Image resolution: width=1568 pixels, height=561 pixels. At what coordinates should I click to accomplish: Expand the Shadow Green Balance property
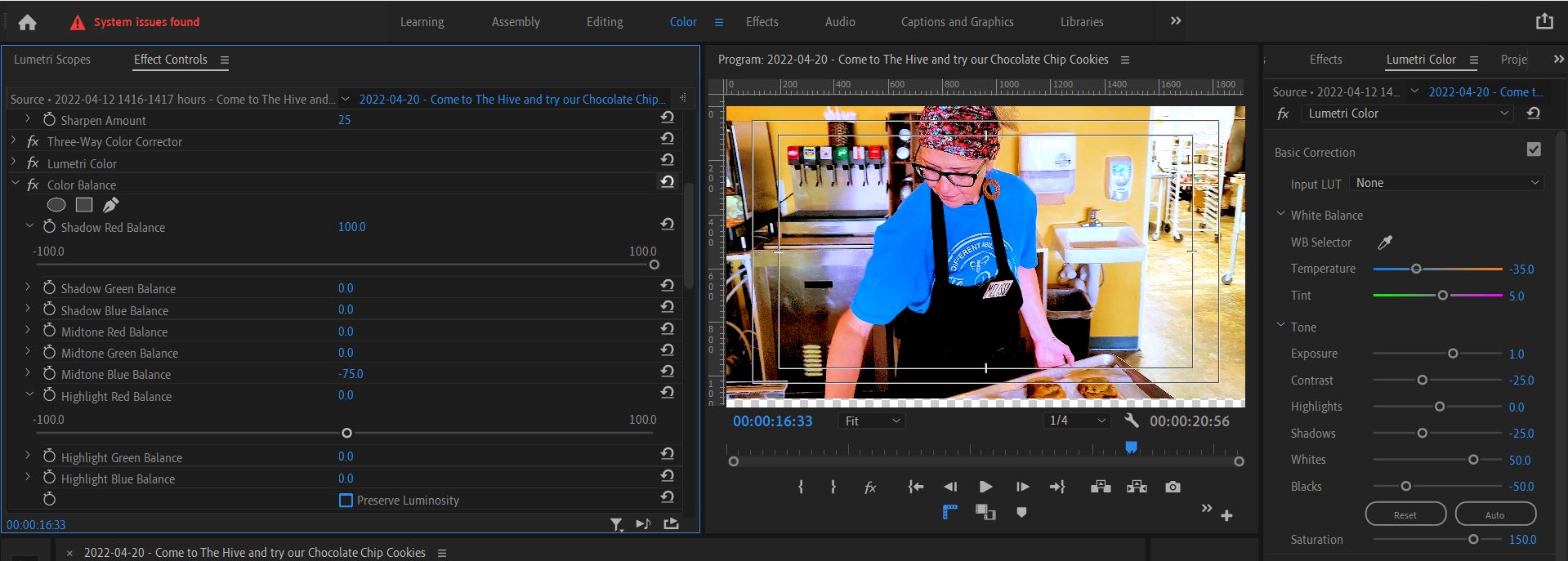[28, 287]
